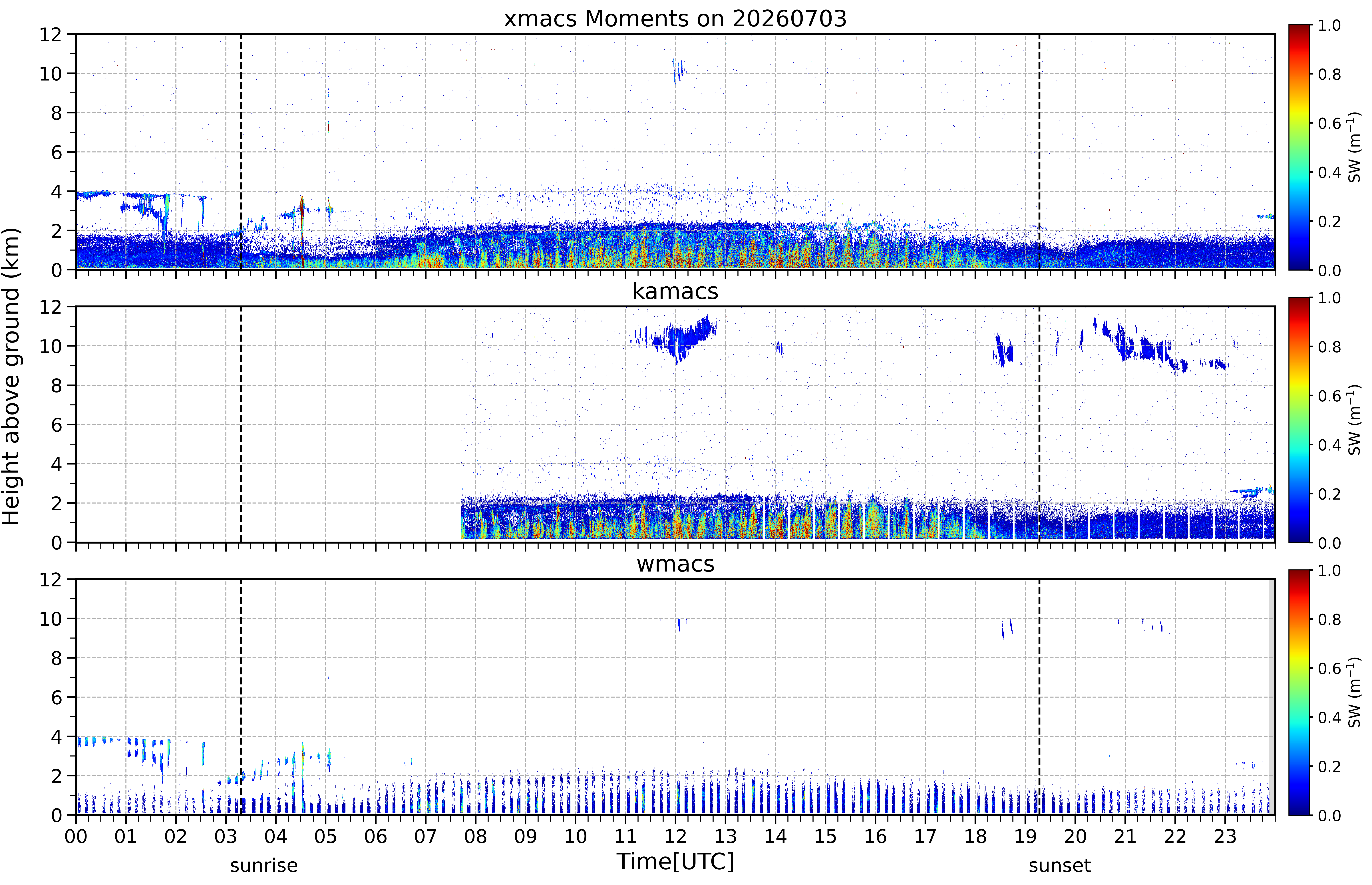The image size is (1372, 885).
Task: Click the "10" height tick of kamacs panel
Action: point(51,346)
